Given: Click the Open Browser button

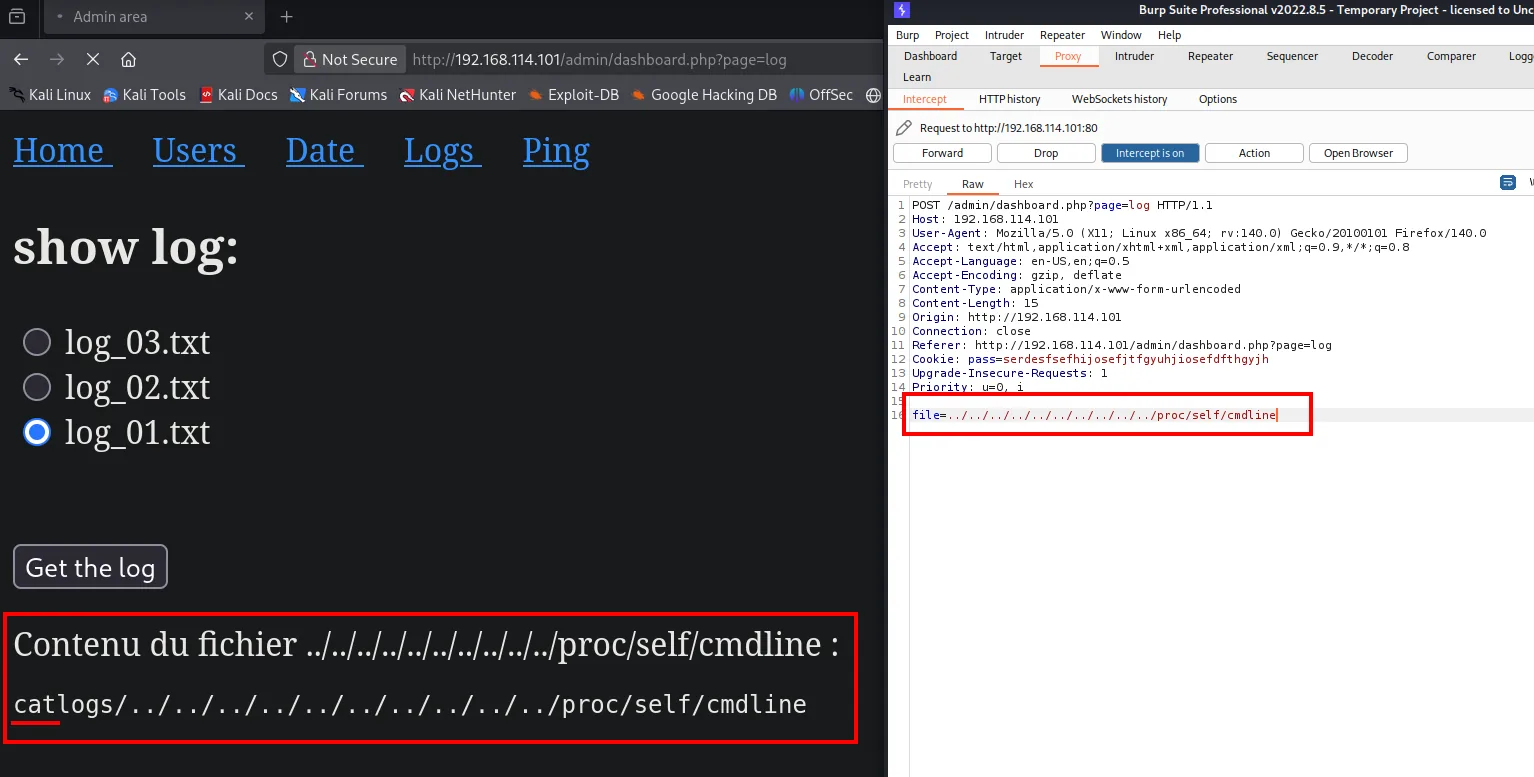Looking at the screenshot, I should (1358, 153).
